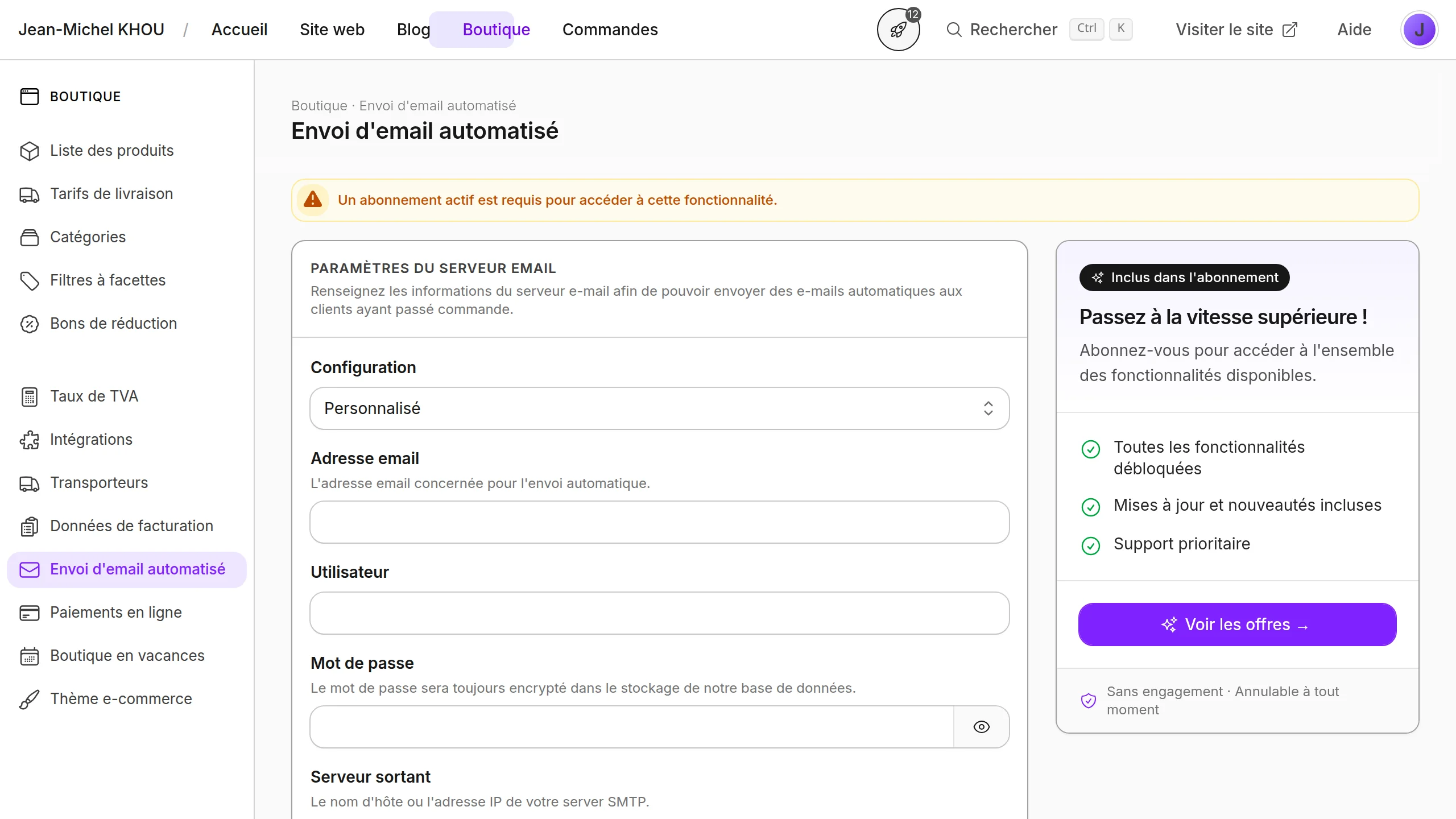Open the Site web tab
This screenshot has width=1456, height=819.
(332, 30)
